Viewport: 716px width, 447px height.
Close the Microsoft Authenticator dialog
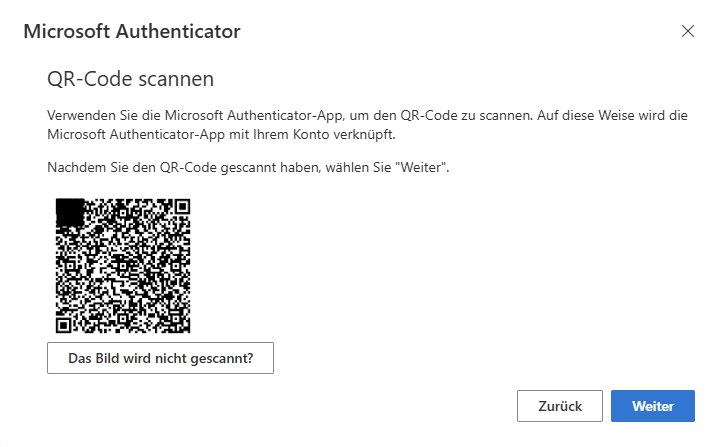[688, 31]
